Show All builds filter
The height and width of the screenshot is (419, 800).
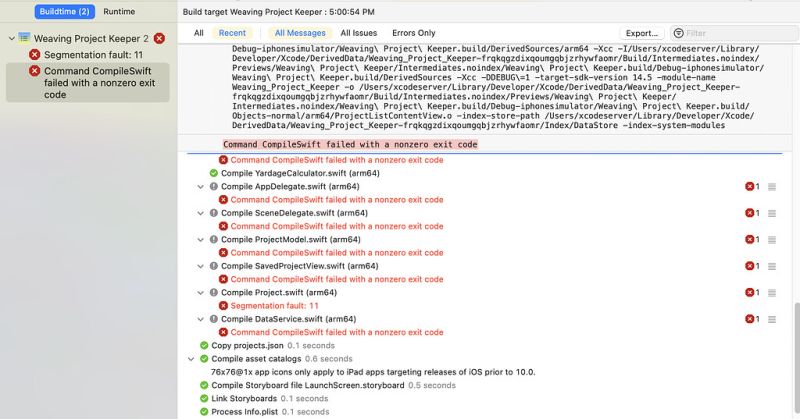point(198,33)
